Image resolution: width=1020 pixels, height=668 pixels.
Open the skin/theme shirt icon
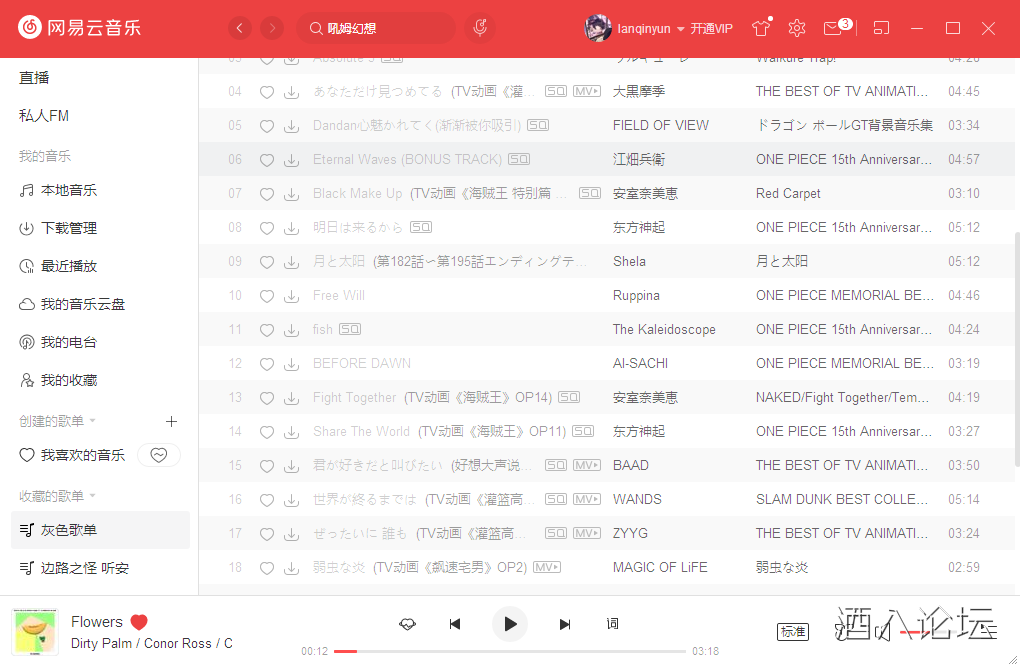tap(761, 28)
